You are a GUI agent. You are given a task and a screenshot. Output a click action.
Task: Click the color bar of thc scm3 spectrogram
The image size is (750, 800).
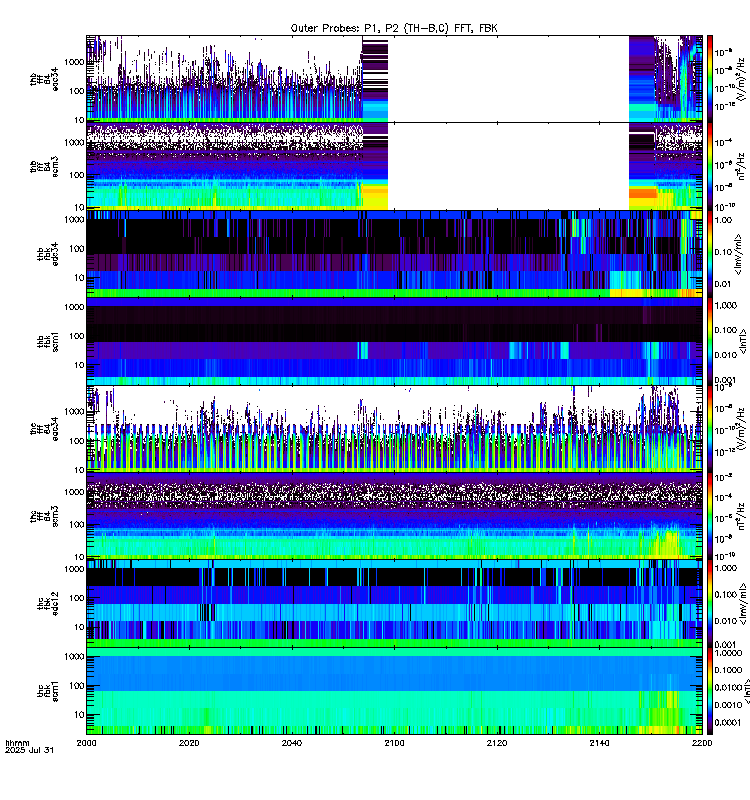pos(710,516)
